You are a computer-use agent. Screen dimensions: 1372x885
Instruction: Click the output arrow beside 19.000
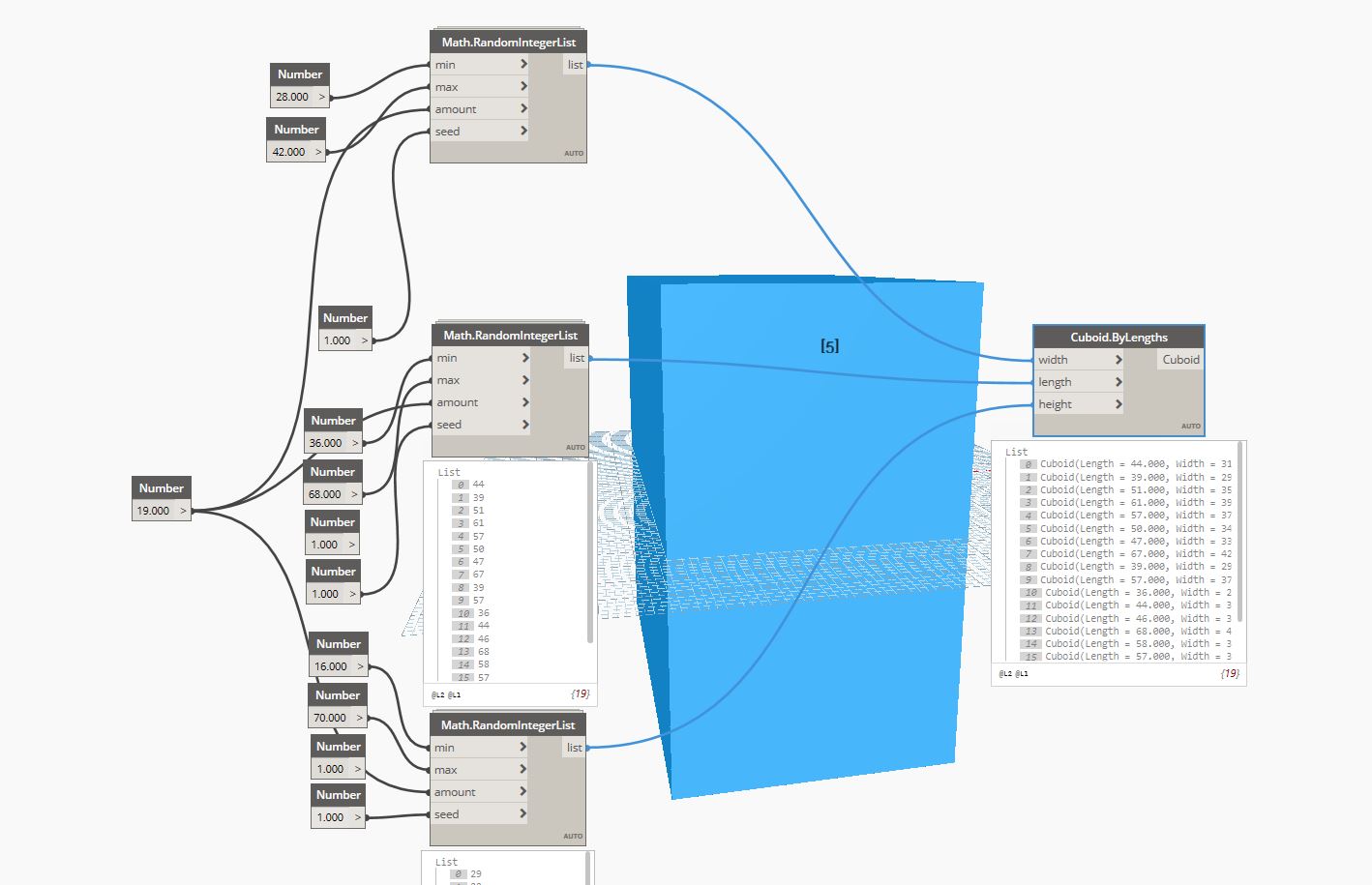[x=183, y=511]
